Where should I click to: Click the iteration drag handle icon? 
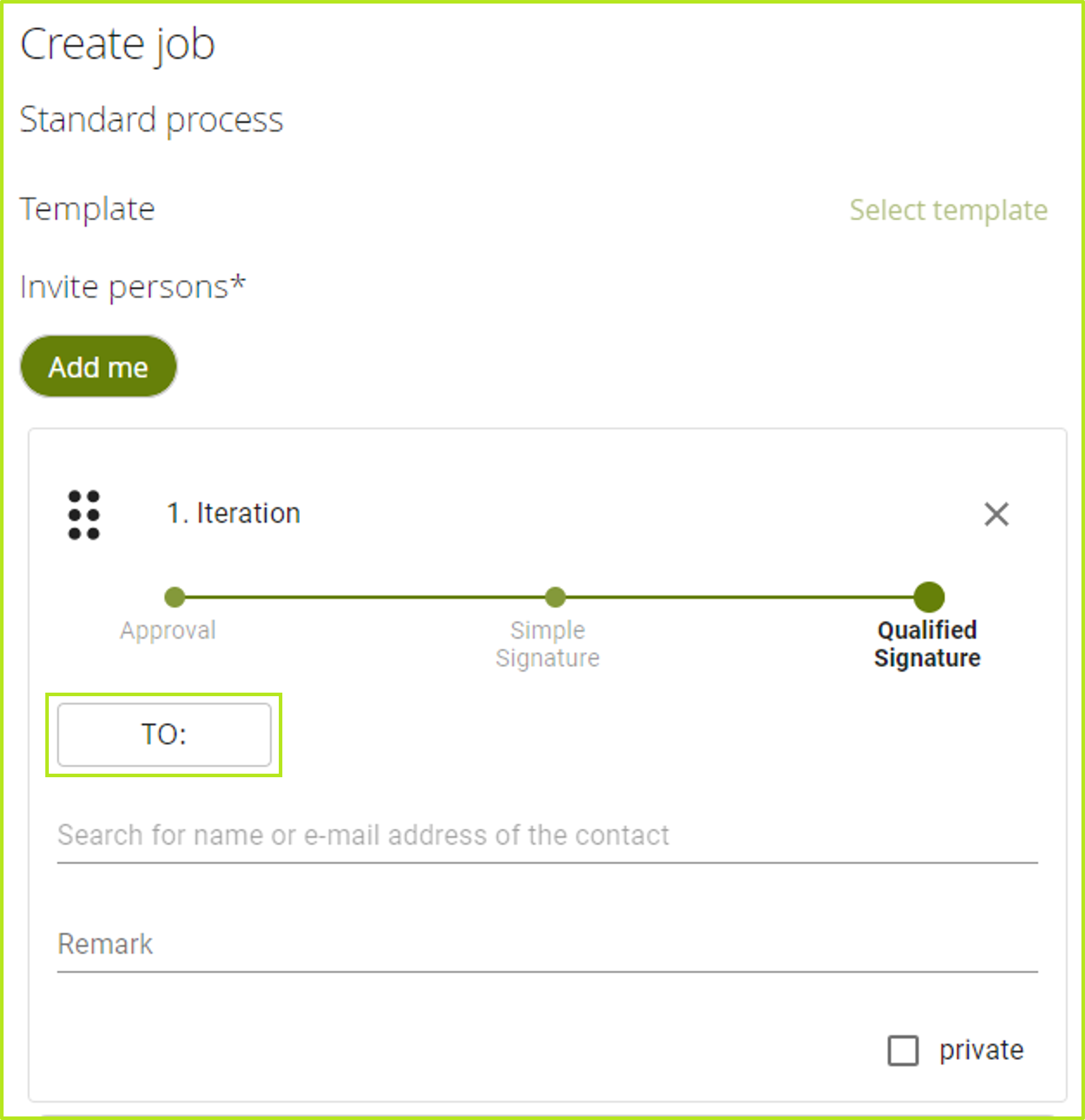pyautogui.click(x=84, y=514)
